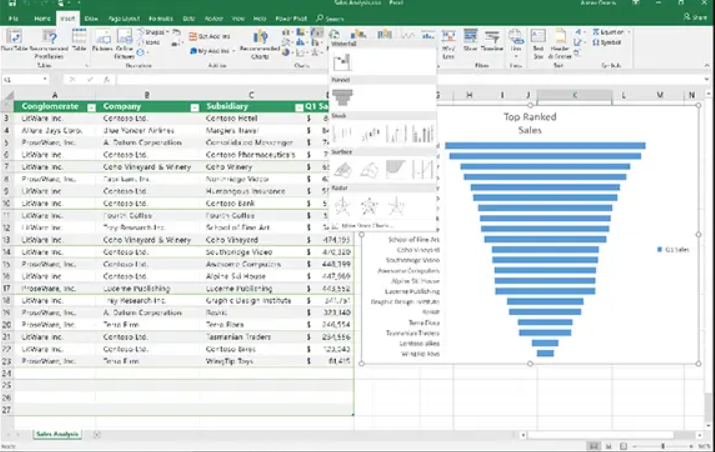This screenshot has width=715, height=452.
Task: Switch to the Draw tab
Action: pos(91,19)
